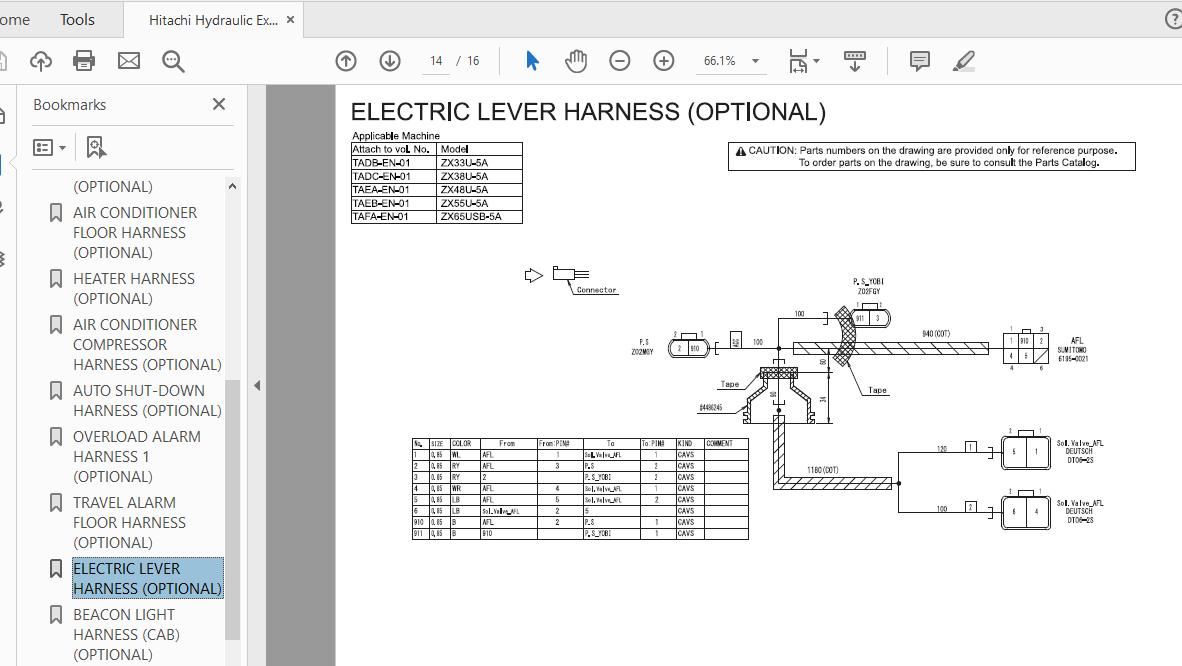Click scroll up arrow in bookmarks list
The height and width of the screenshot is (666, 1182).
(x=232, y=186)
